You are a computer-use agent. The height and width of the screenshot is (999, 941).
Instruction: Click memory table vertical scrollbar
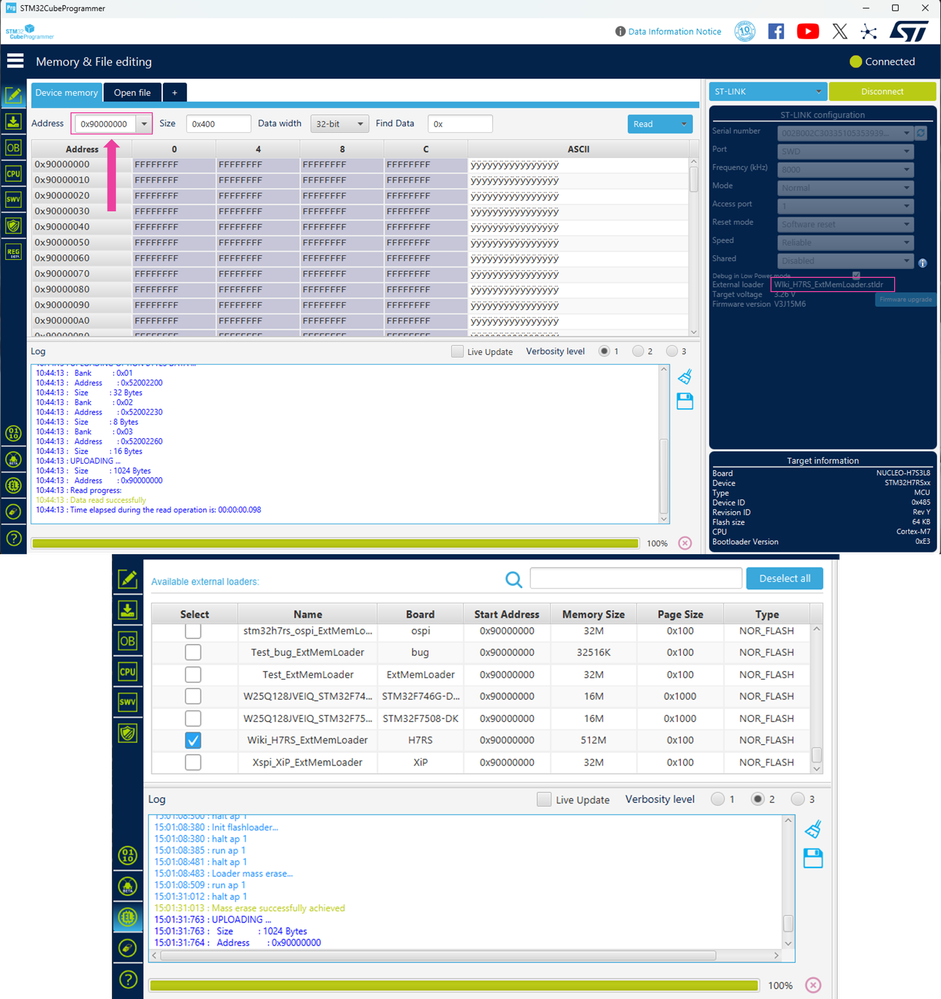point(694,180)
